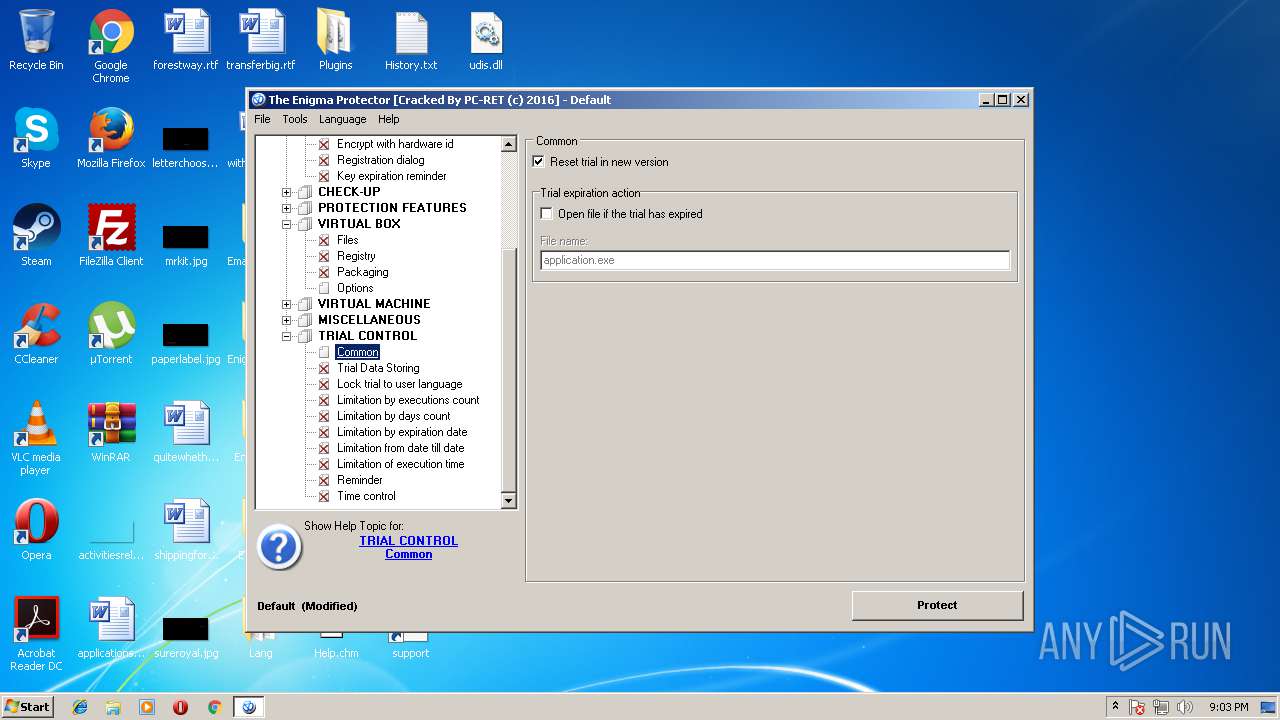Open the Plugins folder
1280x720 pixels.
tap(335, 40)
